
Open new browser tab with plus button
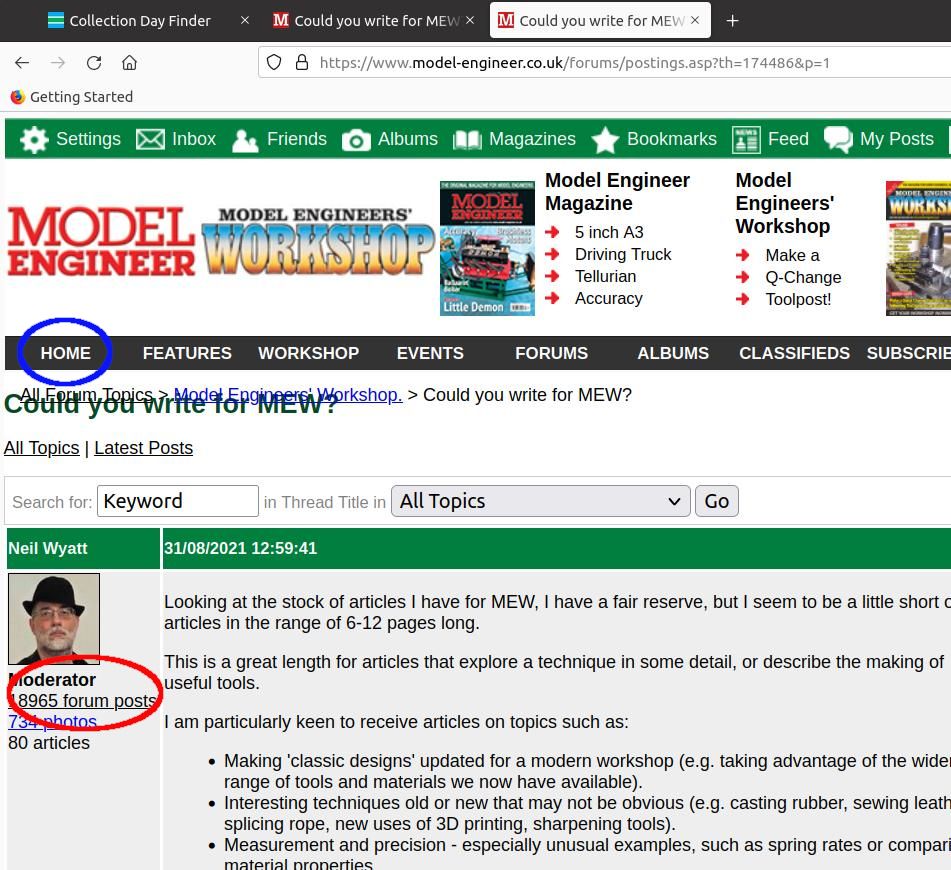pyautogui.click(x=732, y=20)
